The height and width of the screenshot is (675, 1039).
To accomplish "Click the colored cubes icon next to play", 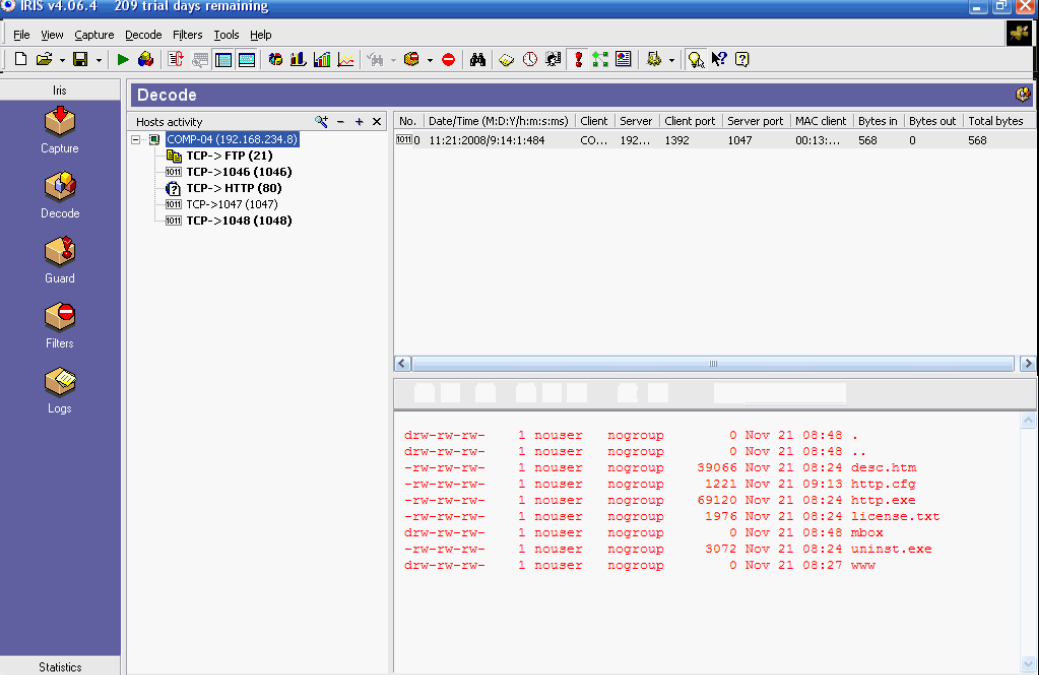I will point(146,59).
